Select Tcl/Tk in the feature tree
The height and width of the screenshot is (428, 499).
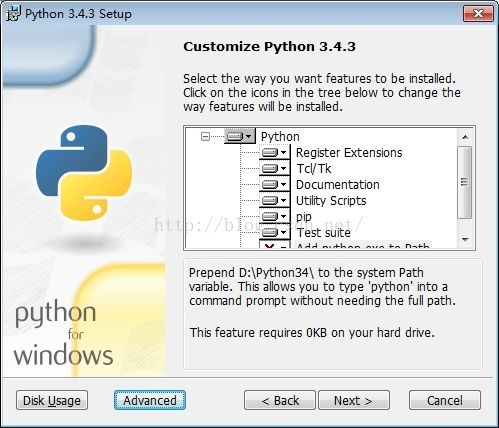(314, 169)
